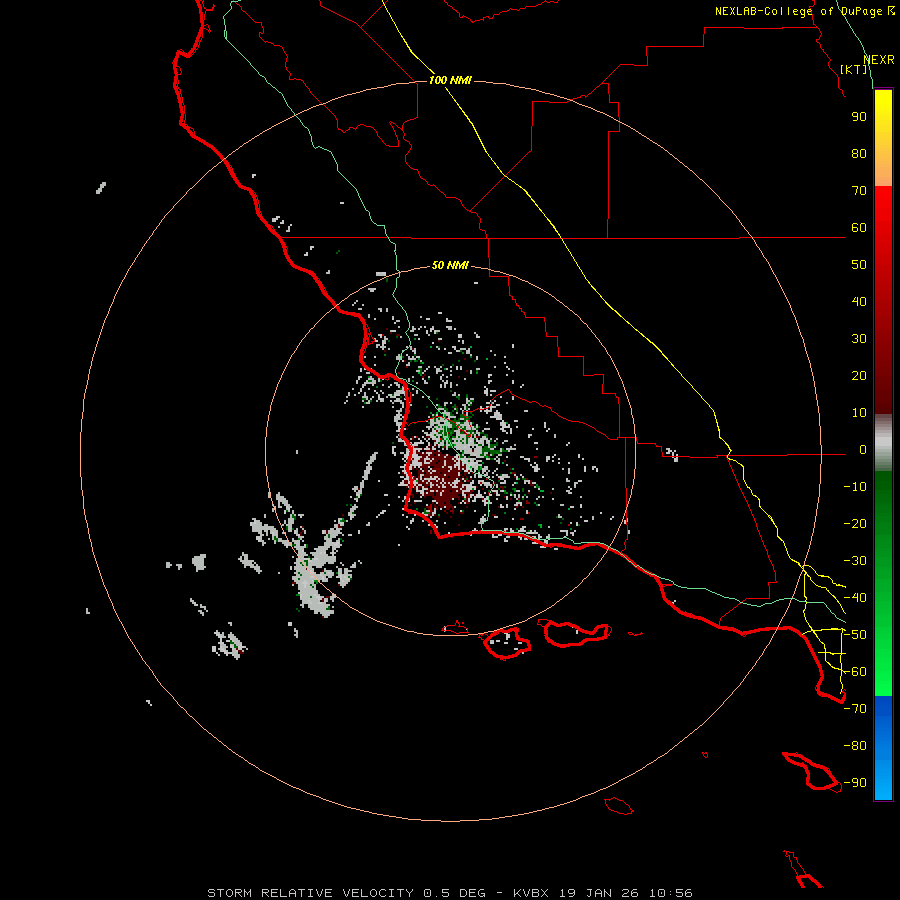This screenshot has height=900, width=900.
Task: Click the 40 scale label
Action: click(859, 301)
